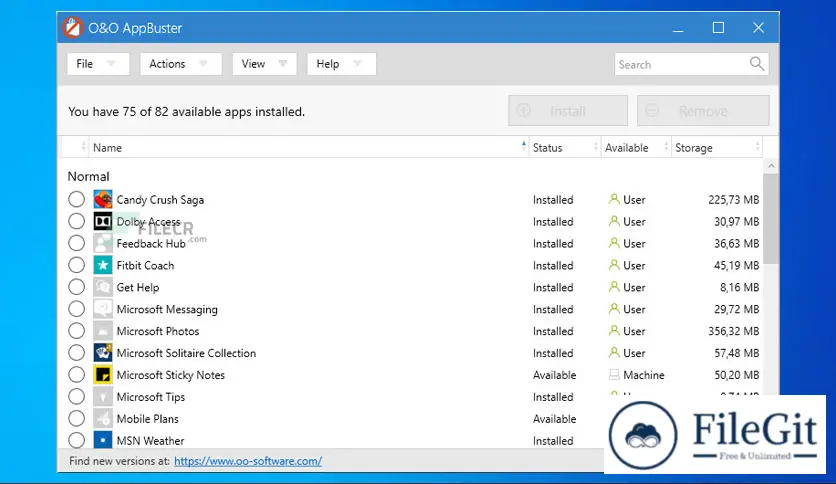Viewport: 836px width, 484px height.
Task: Click the Available status for Mobile Plans
Action: point(554,418)
